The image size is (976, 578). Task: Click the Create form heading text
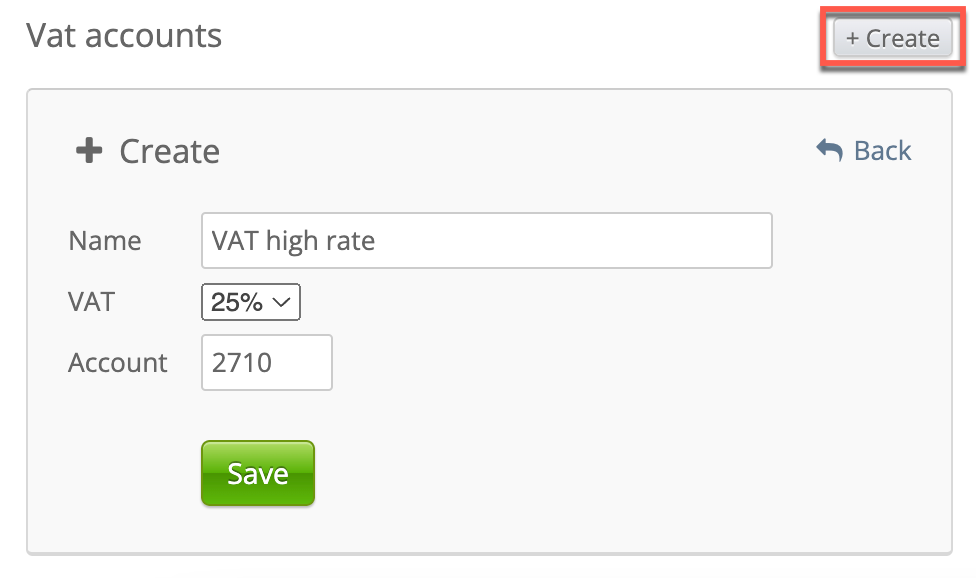[x=169, y=151]
